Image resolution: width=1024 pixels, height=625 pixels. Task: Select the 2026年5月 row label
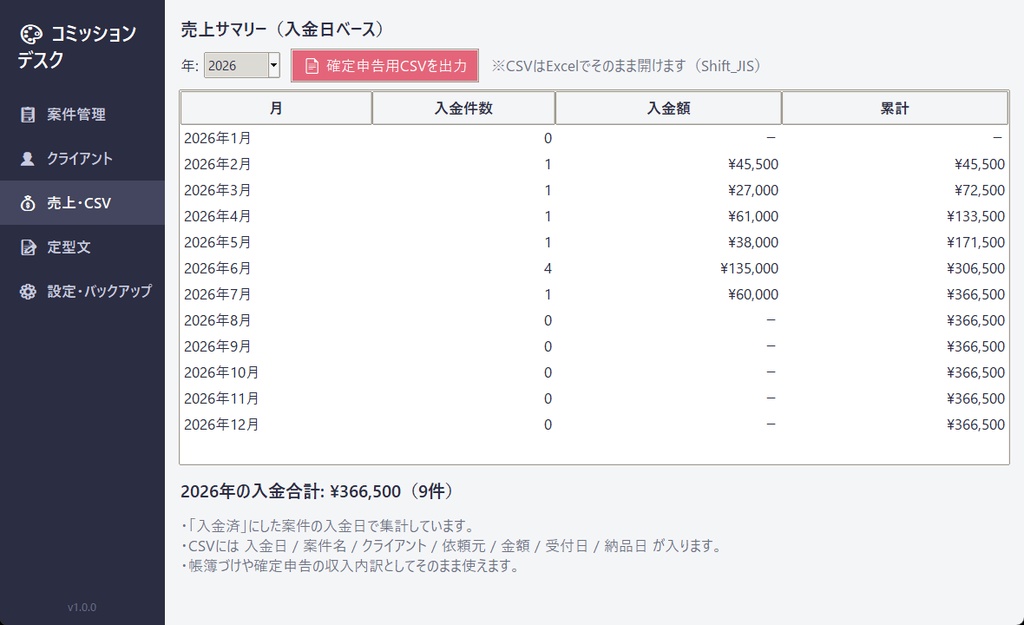point(217,242)
